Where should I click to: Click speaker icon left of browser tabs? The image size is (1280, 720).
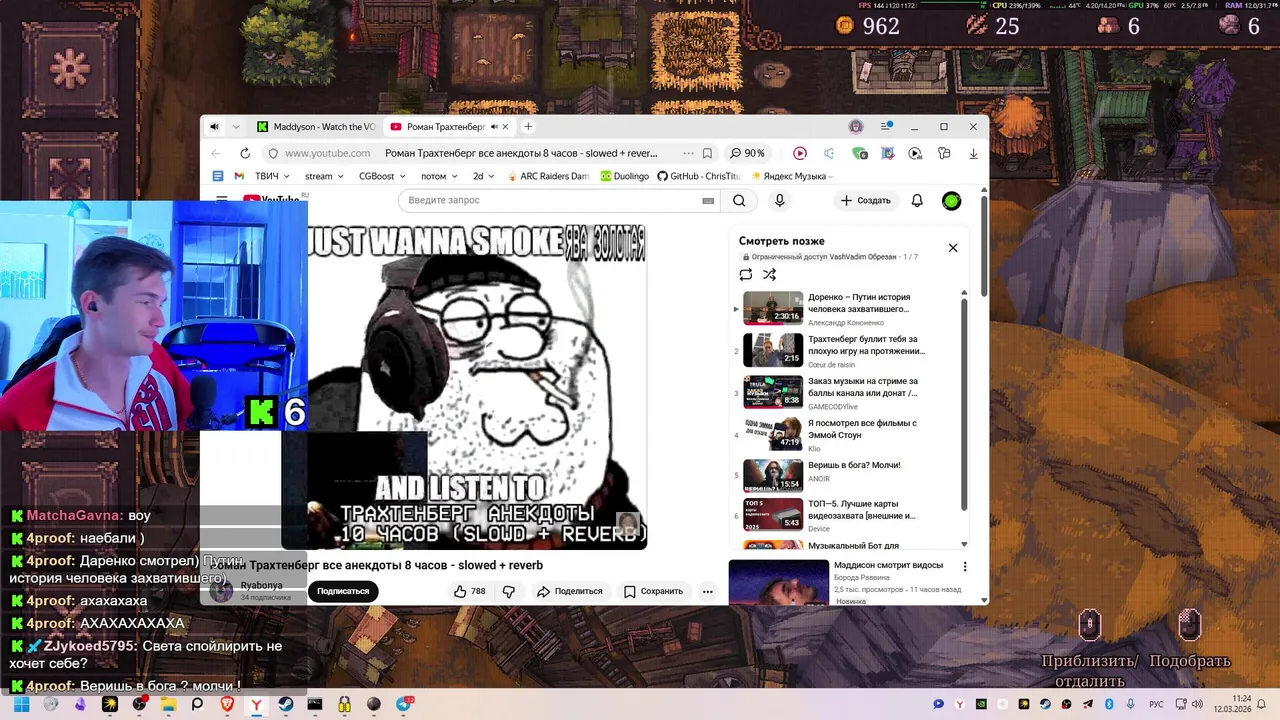point(214,127)
